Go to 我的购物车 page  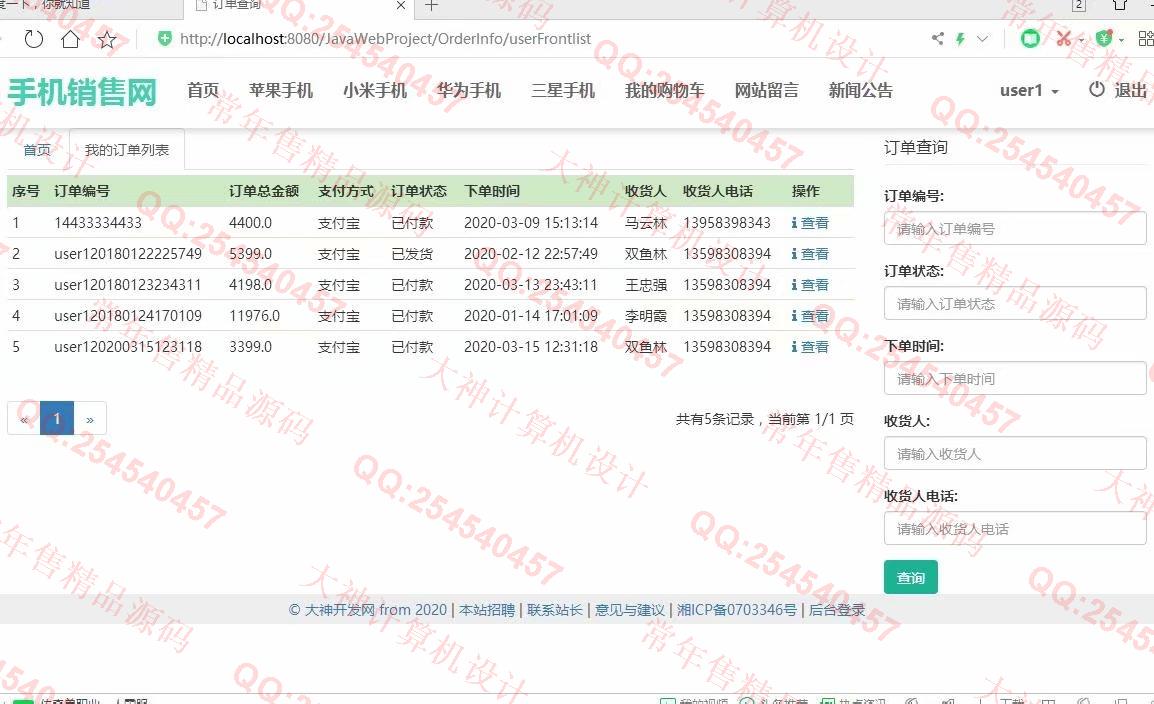[x=664, y=90]
